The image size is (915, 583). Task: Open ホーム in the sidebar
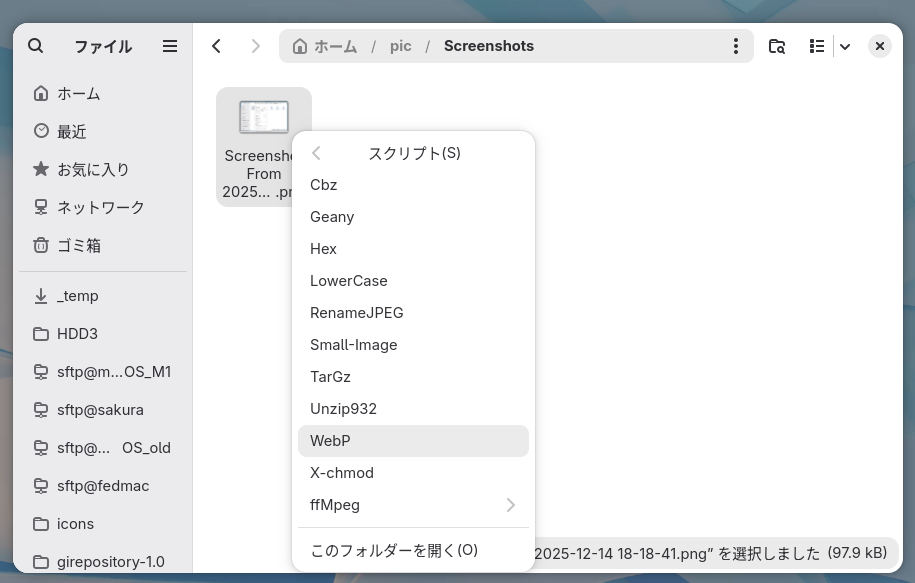78,93
